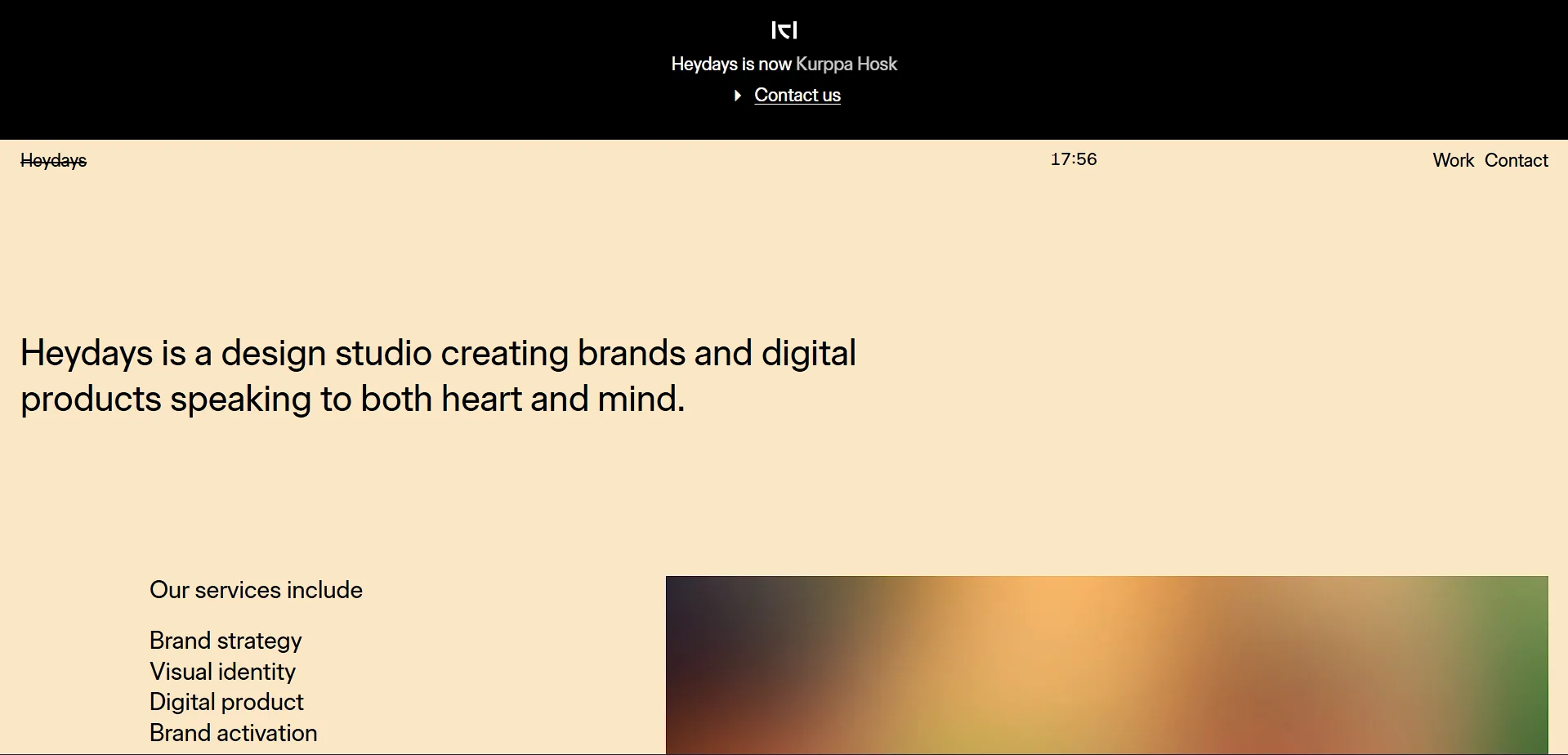Screen dimensions: 1568x755
Task: Click Contact us in the banner
Action: point(797,95)
